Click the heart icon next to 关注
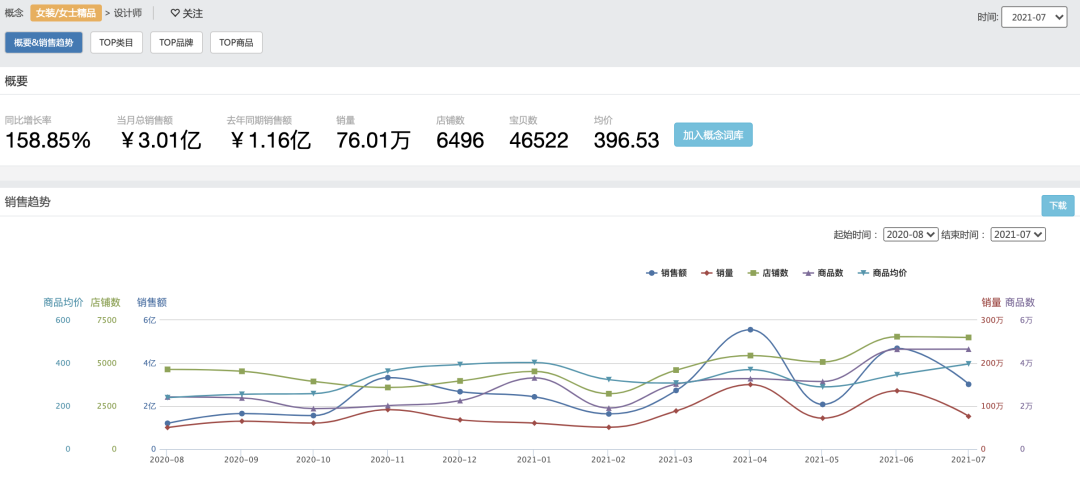The image size is (1080, 500). [x=175, y=13]
